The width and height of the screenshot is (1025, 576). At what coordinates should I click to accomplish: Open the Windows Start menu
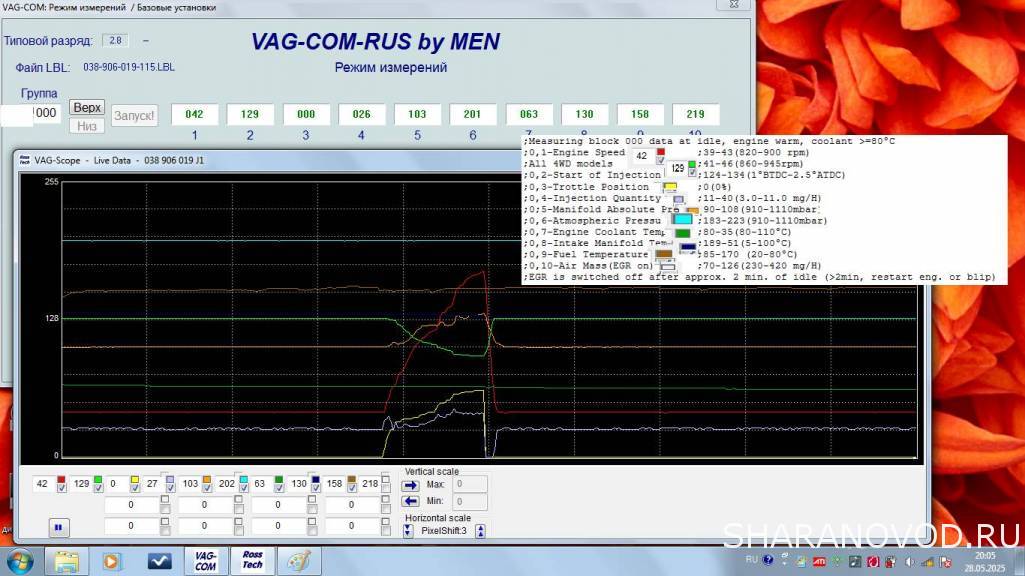(20, 560)
